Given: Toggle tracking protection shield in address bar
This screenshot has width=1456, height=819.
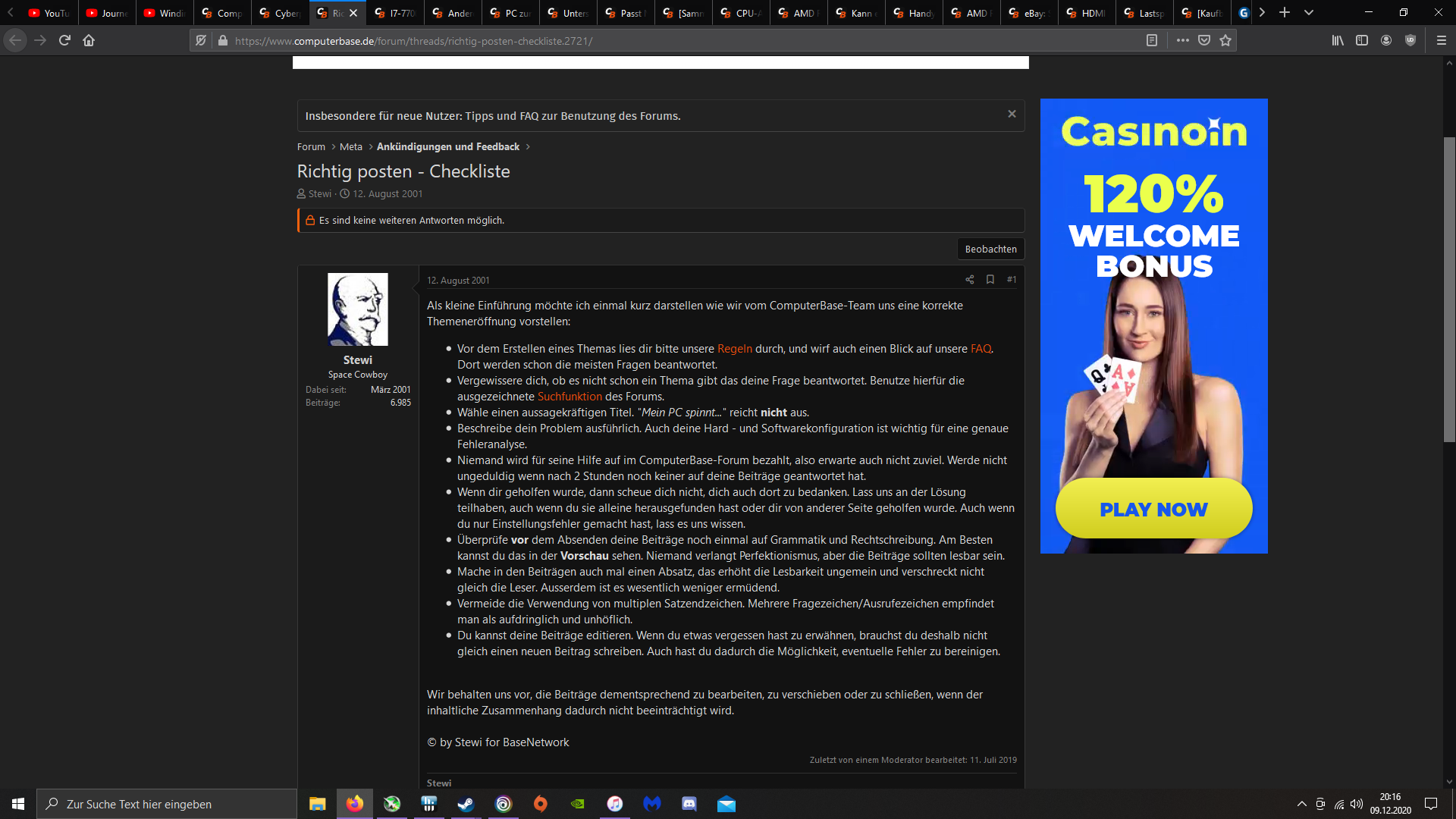Looking at the screenshot, I should pyautogui.click(x=201, y=41).
